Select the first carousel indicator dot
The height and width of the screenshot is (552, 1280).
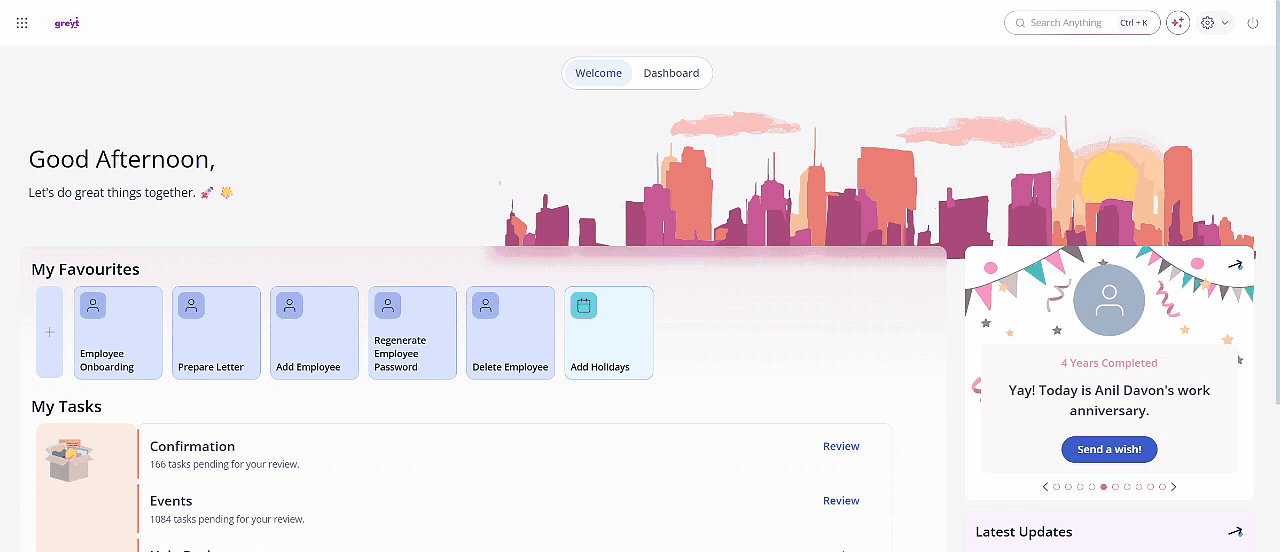pyautogui.click(x=1057, y=487)
